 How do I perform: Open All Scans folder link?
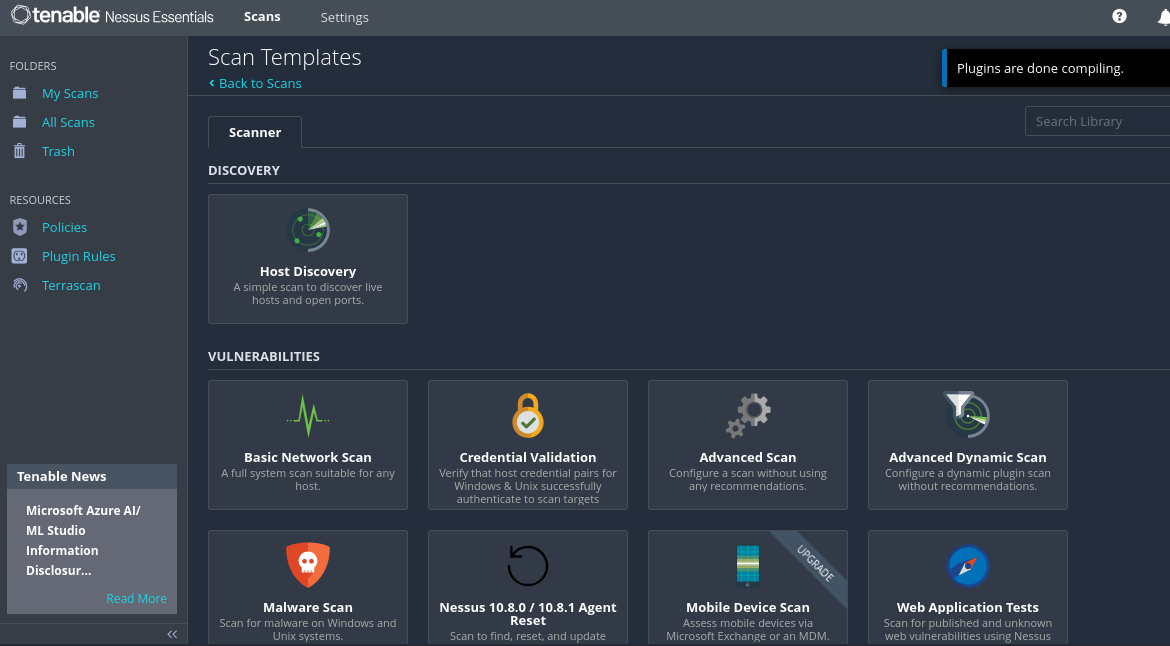pyautogui.click(x=68, y=122)
